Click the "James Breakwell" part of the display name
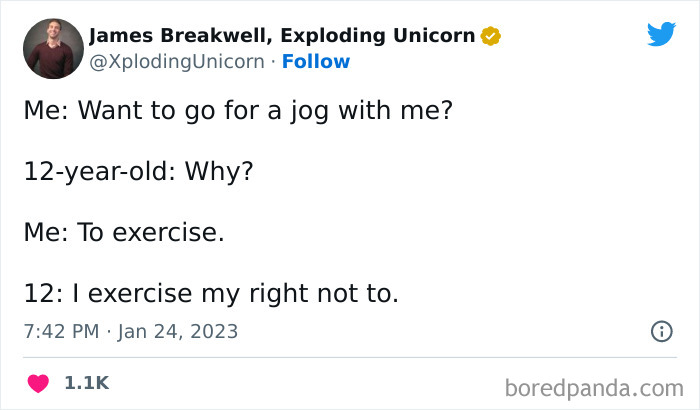This screenshot has height=410, width=700. click(180, 36)
